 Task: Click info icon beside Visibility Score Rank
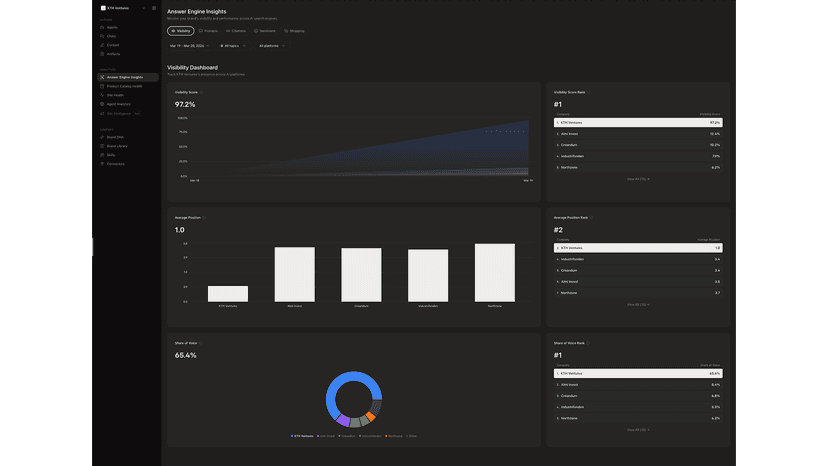[589, 92]
